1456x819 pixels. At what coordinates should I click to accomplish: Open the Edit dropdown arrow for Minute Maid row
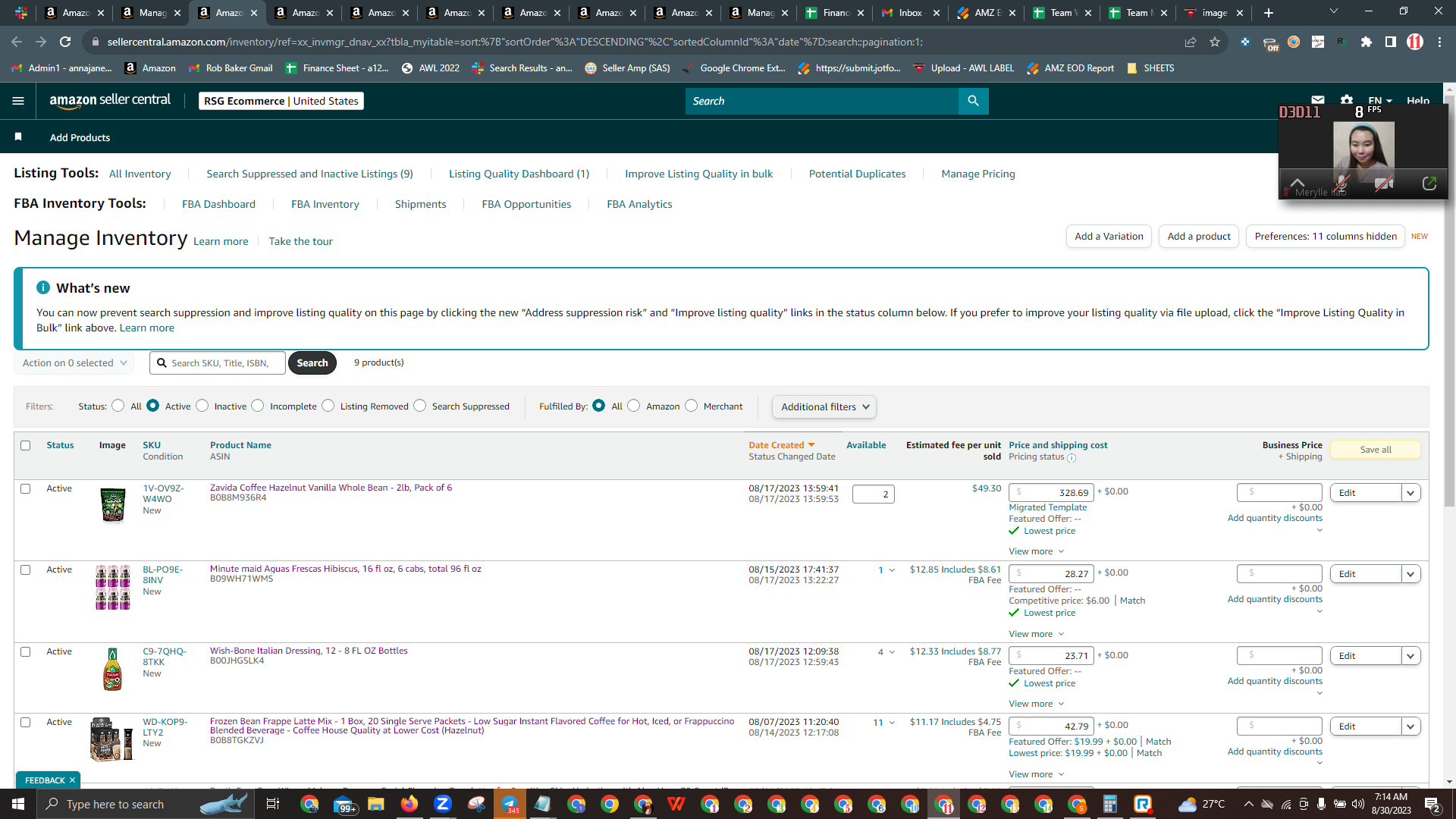tap(1410, 574)
